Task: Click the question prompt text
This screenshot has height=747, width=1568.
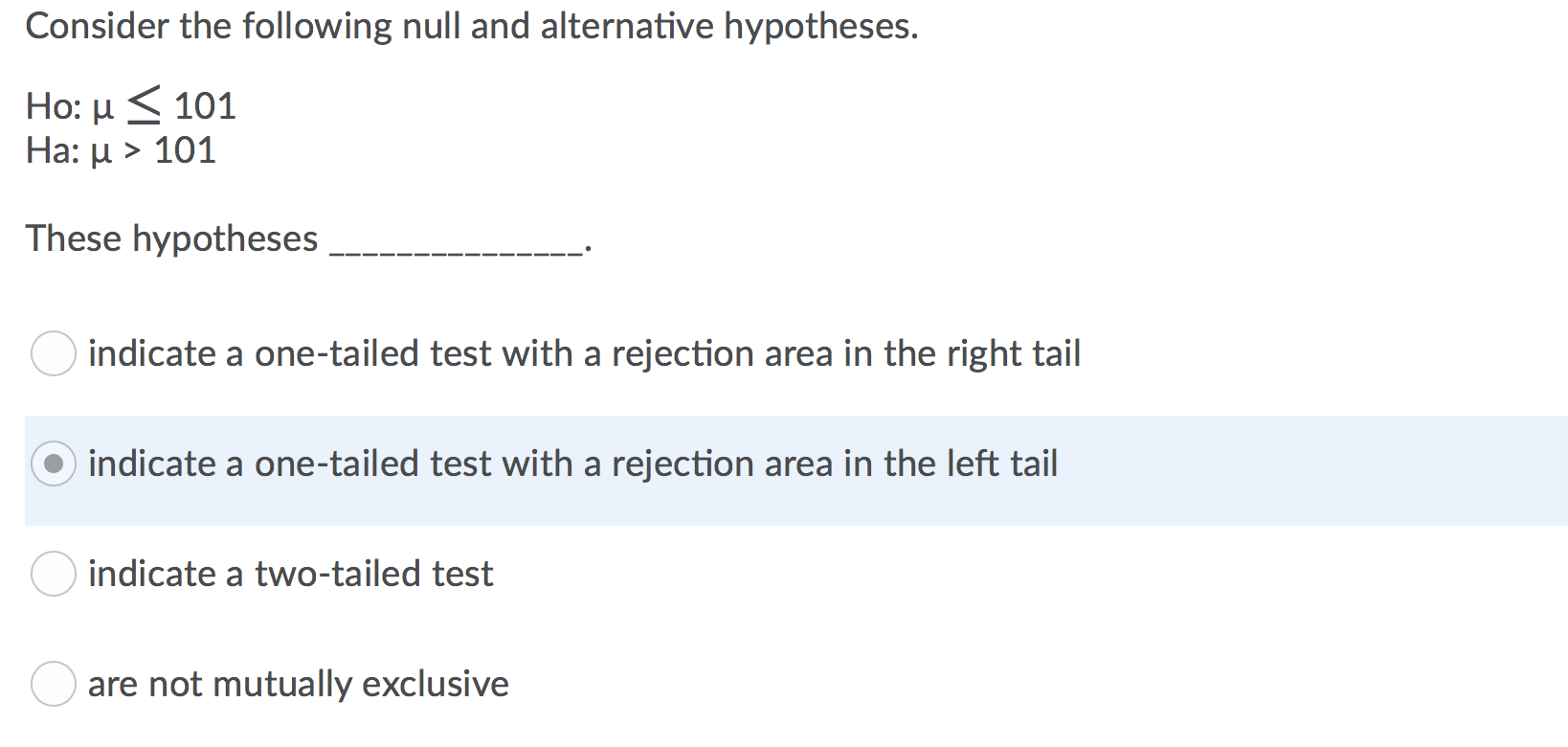Action: point(473,26)
